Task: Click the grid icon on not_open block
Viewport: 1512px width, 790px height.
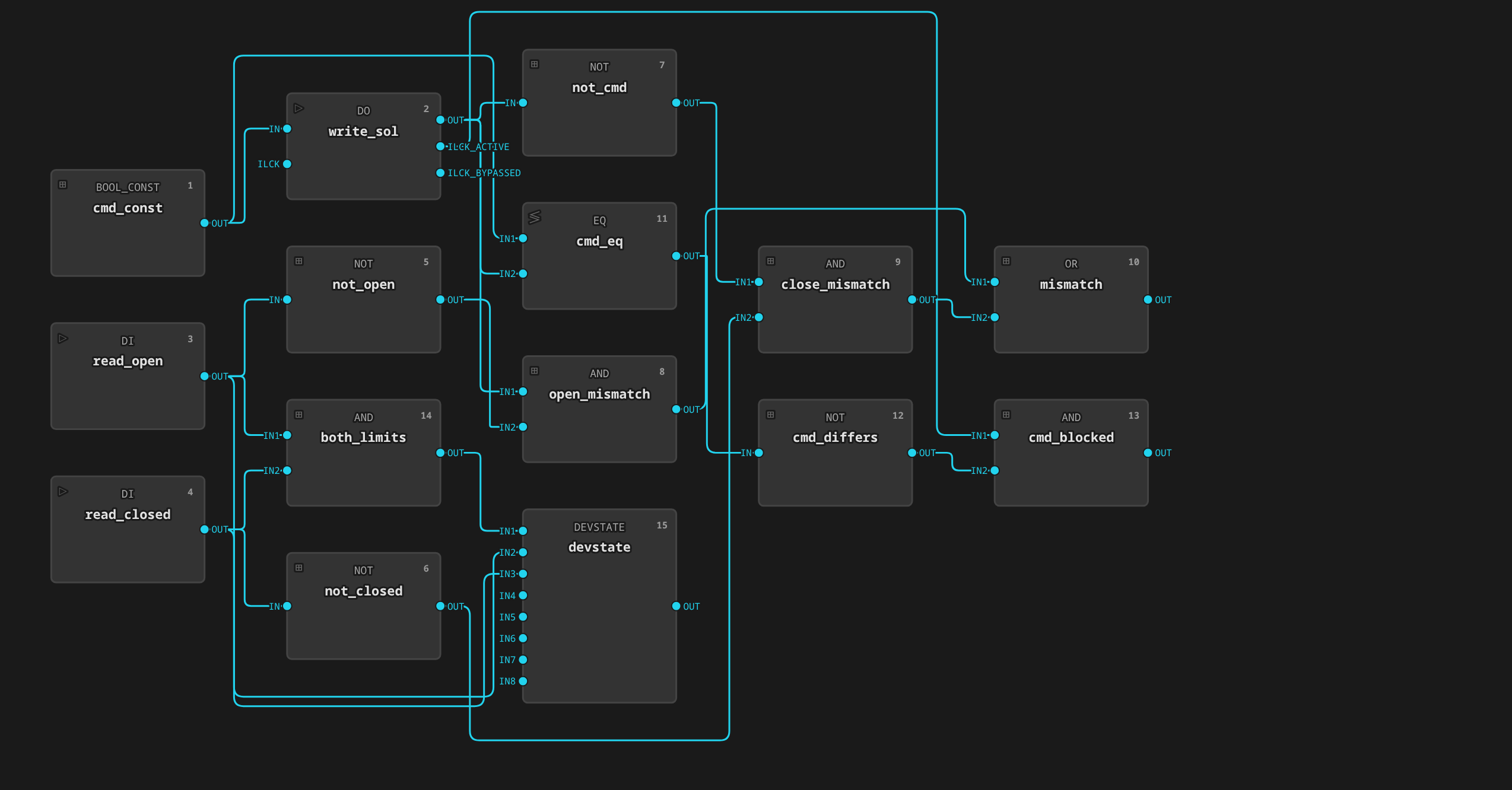Action: (x=299, y=261)
